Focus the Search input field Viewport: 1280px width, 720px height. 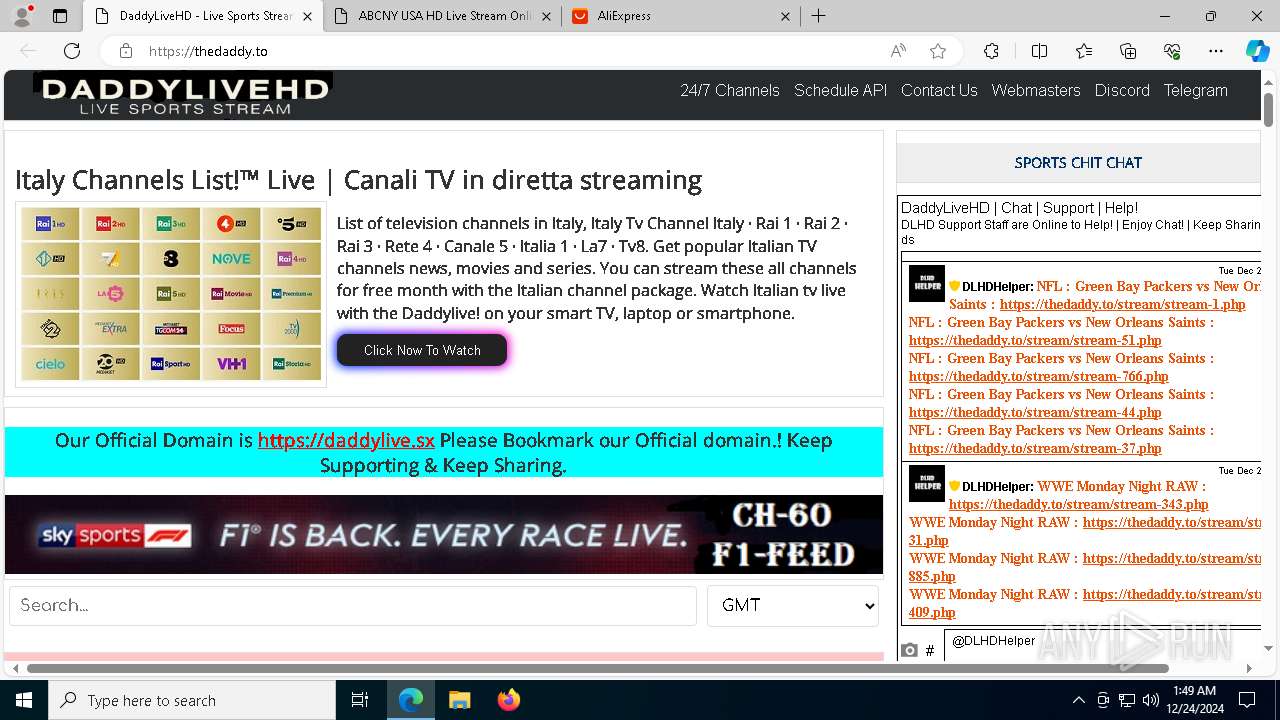[x=353, y=605]
